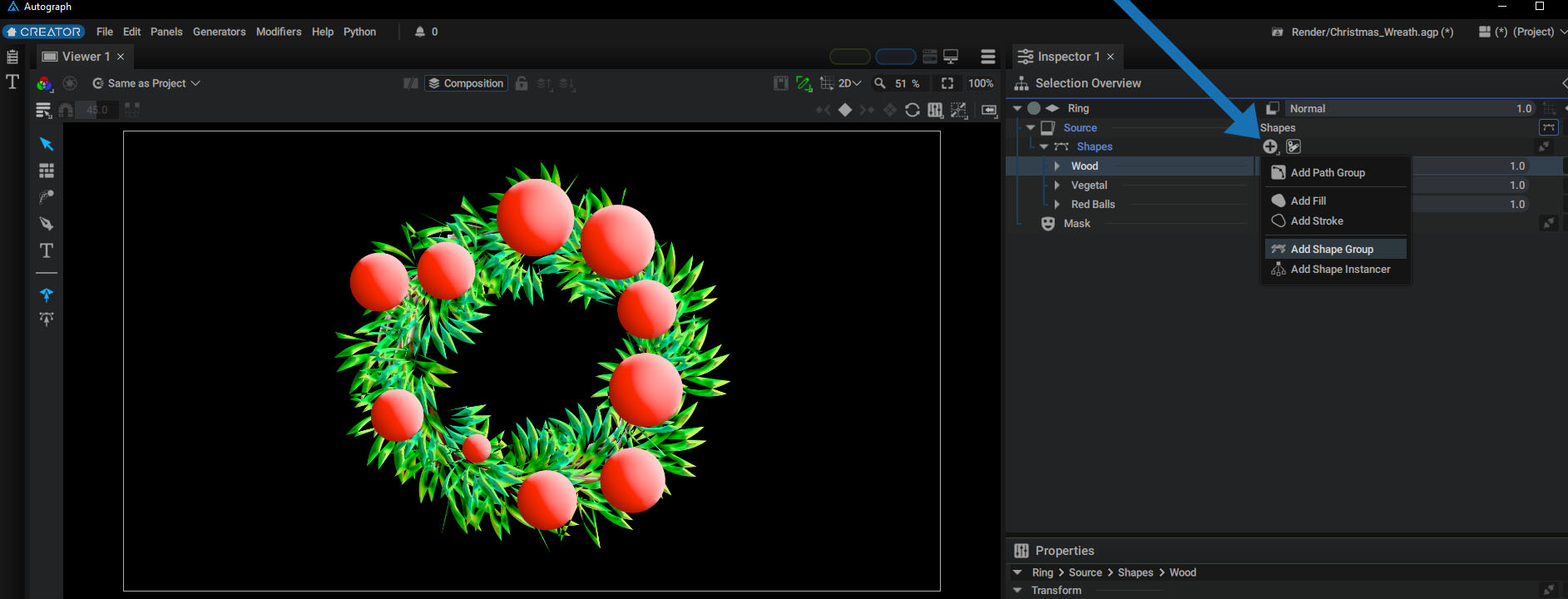Open the Normal blend mode dropdown
The width and height of the screenshot is (1568, 599).
pos(1411,108)
